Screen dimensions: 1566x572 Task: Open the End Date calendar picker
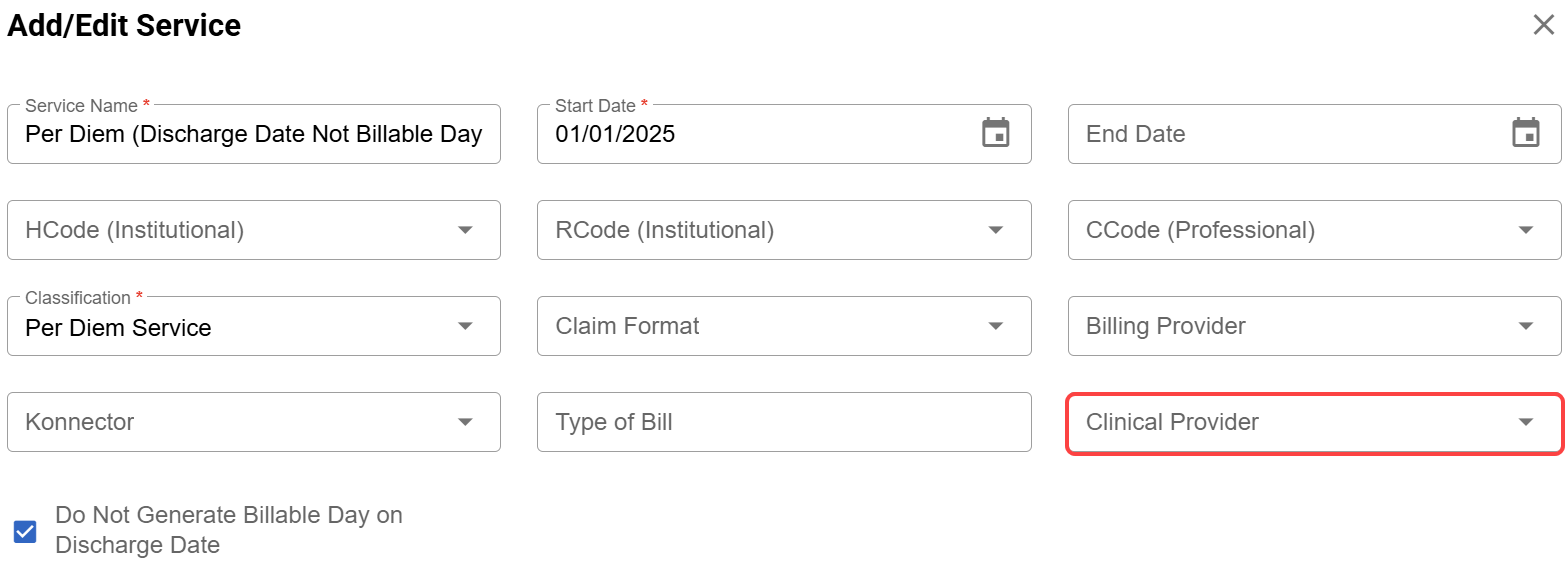pyautogui.click(x=1525, y=133)
